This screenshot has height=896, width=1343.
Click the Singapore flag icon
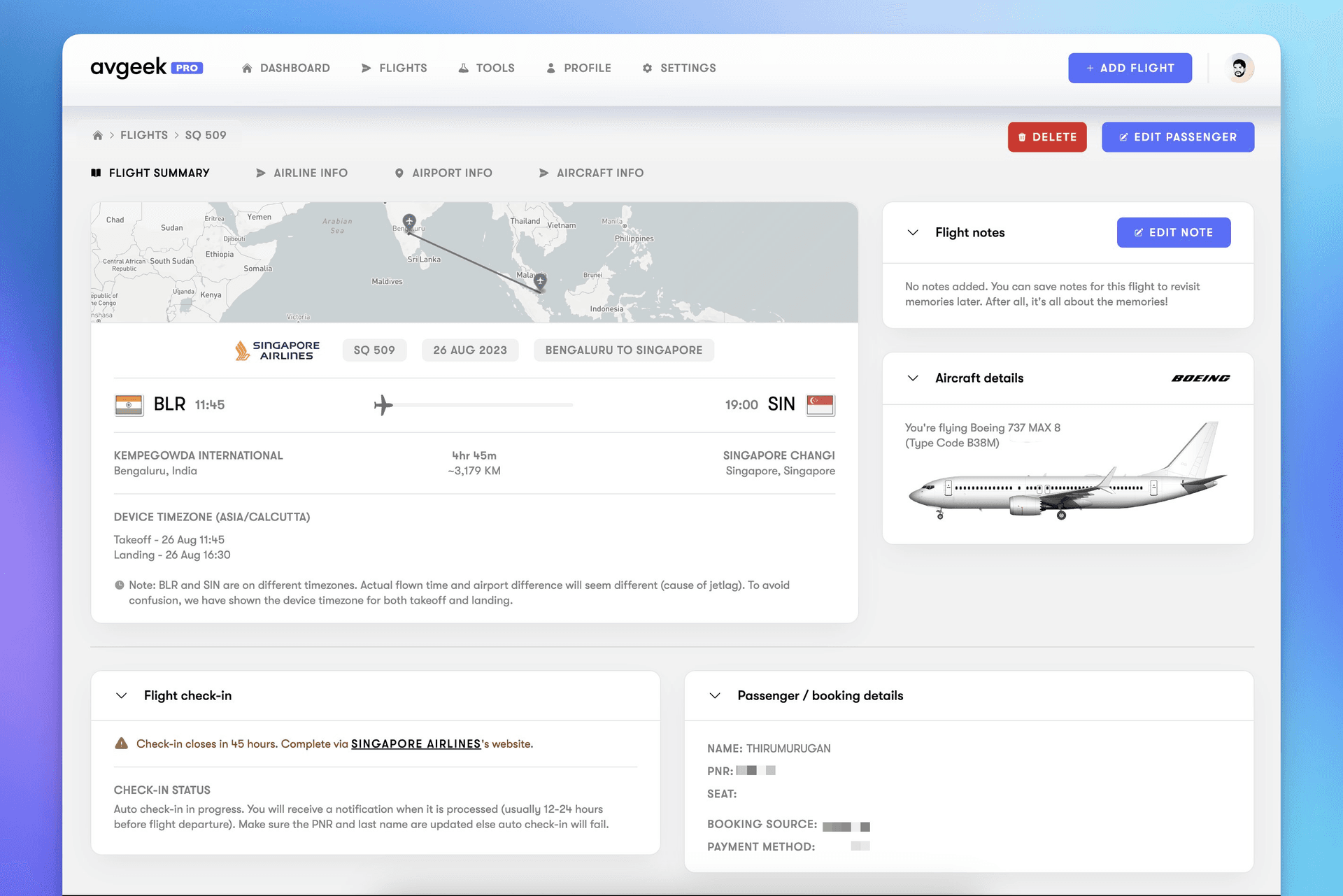[820, 405]
